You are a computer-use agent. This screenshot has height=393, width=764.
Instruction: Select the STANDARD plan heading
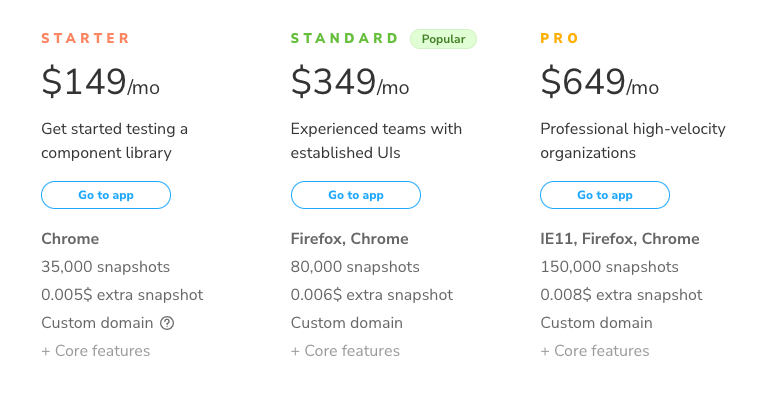[344, 38]
